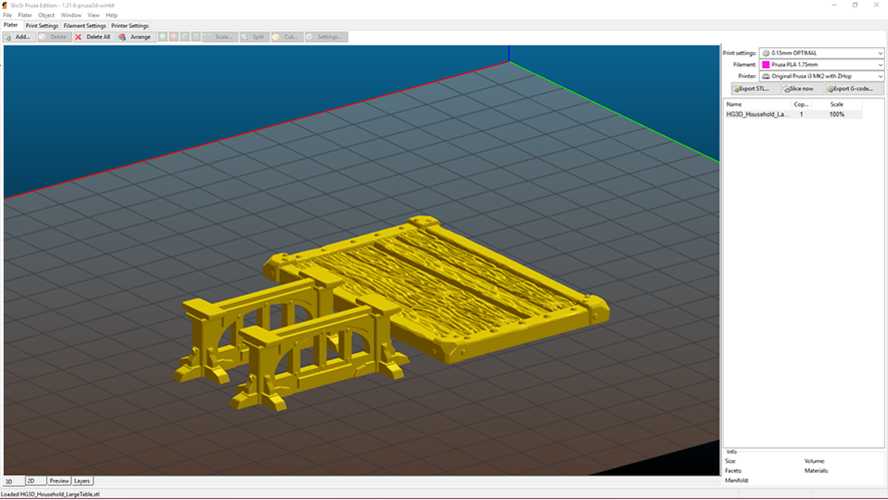The width and height of the screenshot is (888, 500).
Task: Click the 100% scale value in object row
Action: [836, 114]
